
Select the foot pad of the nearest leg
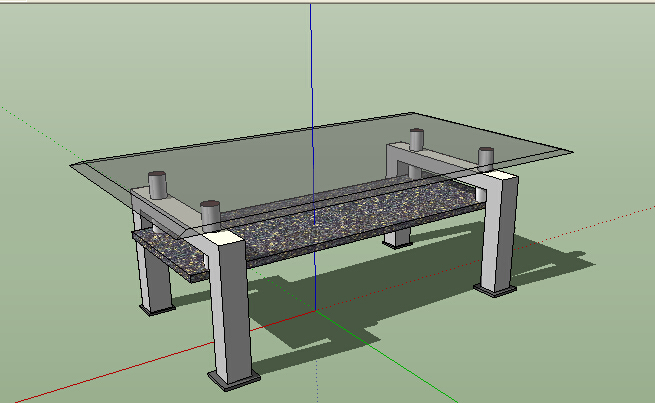click(x=234, y=380)
